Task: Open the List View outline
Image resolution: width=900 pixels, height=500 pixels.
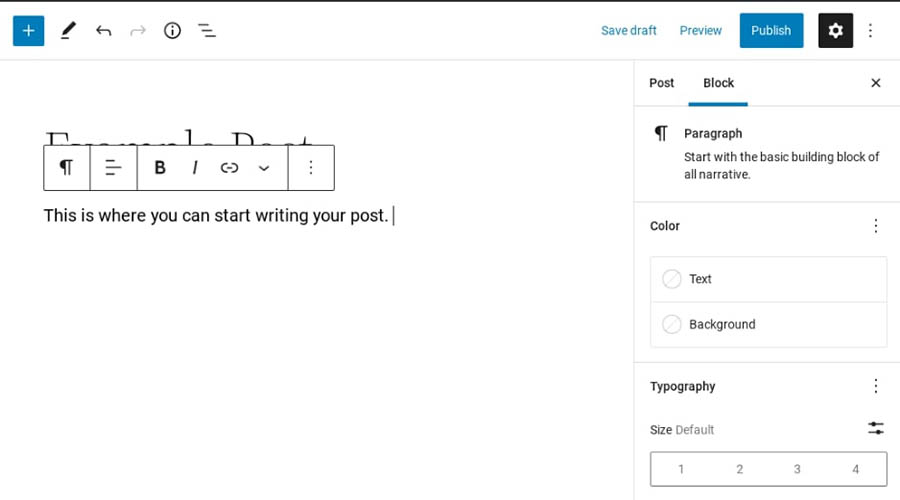Action: 207,30
